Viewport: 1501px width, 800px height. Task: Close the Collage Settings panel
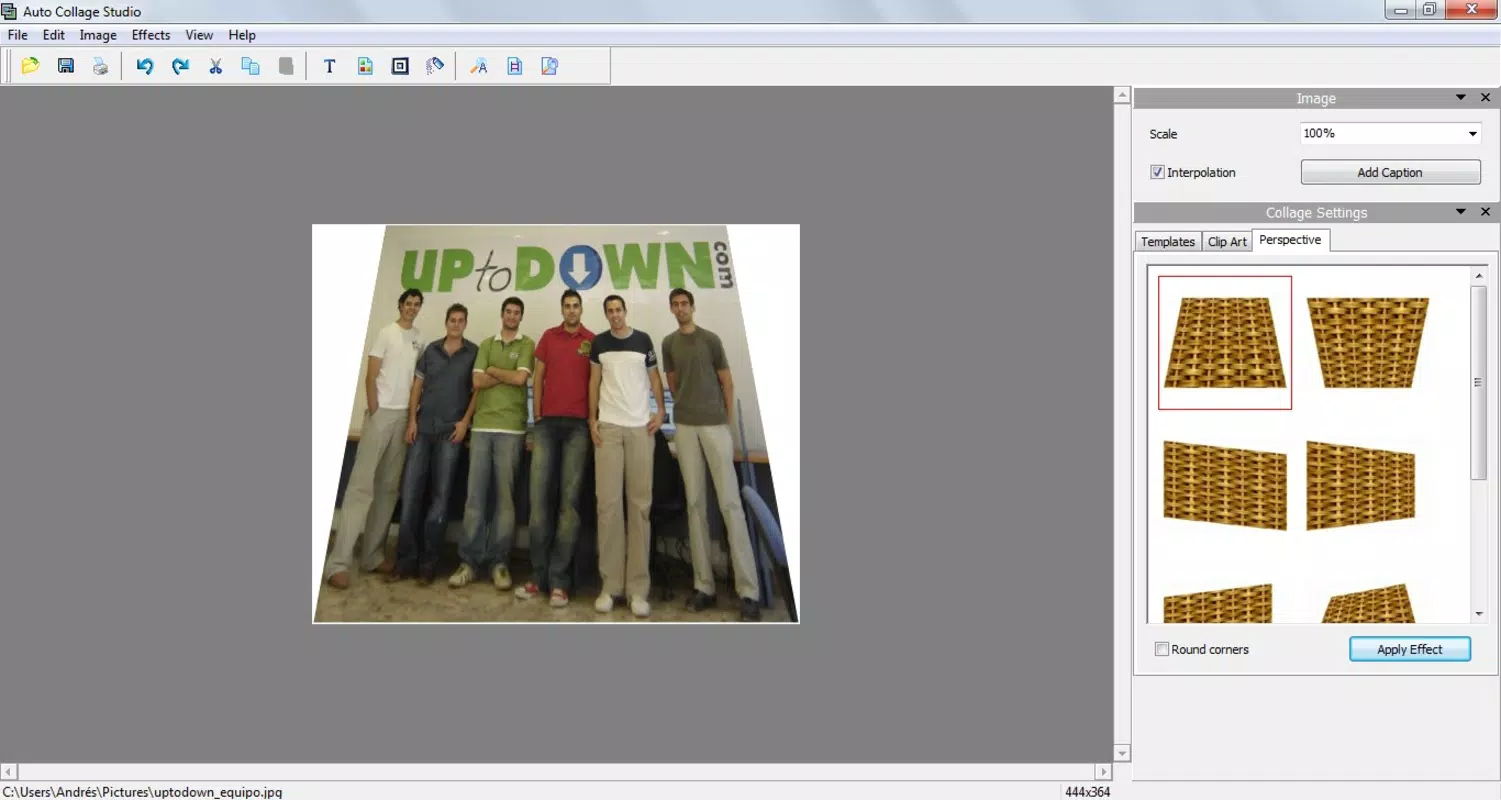pyautogui.click(x=1485, y=211)
